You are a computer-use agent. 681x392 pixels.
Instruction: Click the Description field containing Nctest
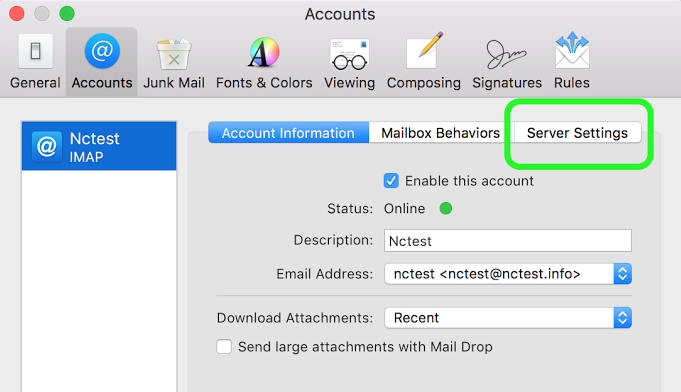[507, 240]
